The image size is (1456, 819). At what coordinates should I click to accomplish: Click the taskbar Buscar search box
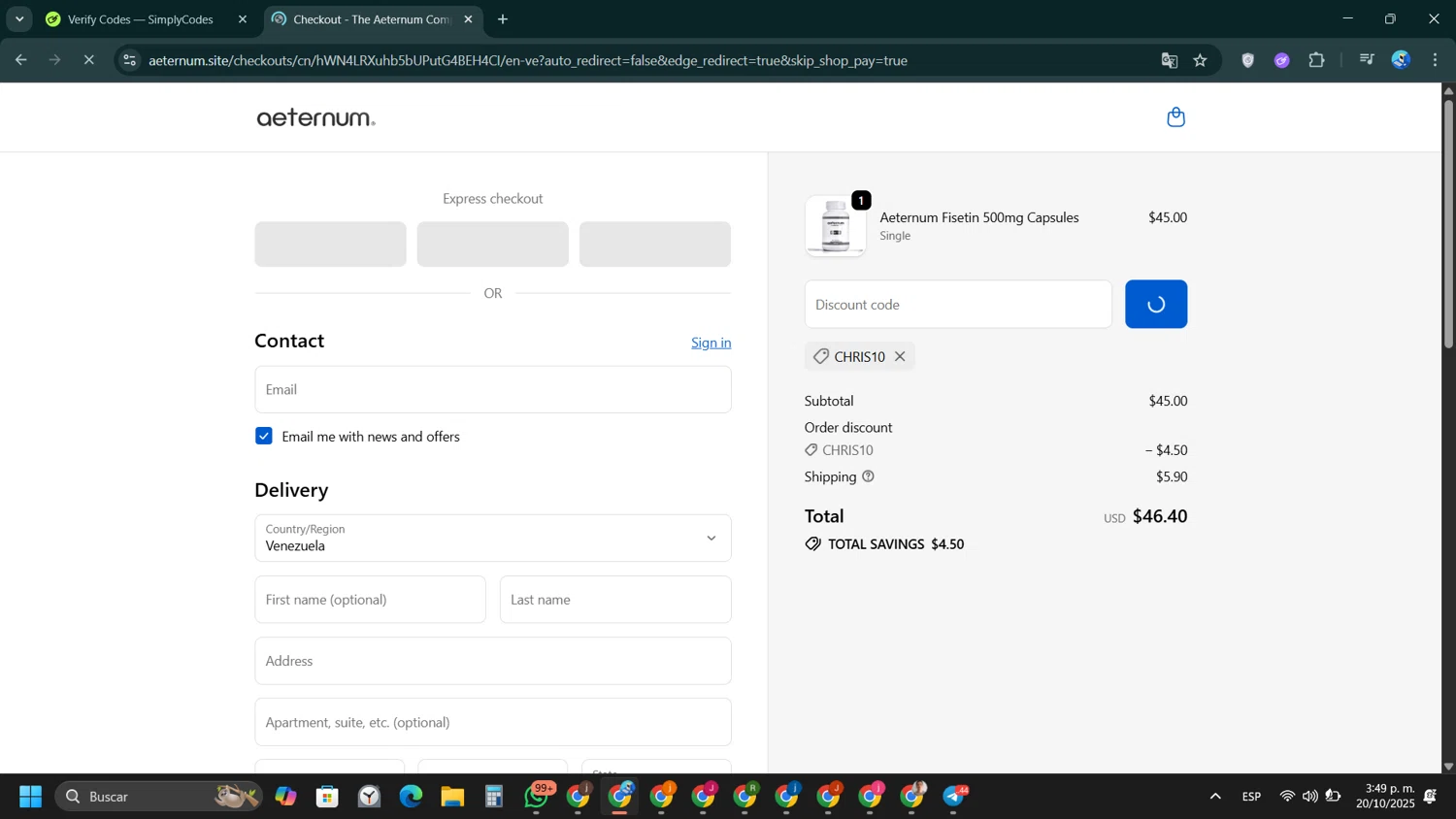pyautogui.click(x=158, y=797)
